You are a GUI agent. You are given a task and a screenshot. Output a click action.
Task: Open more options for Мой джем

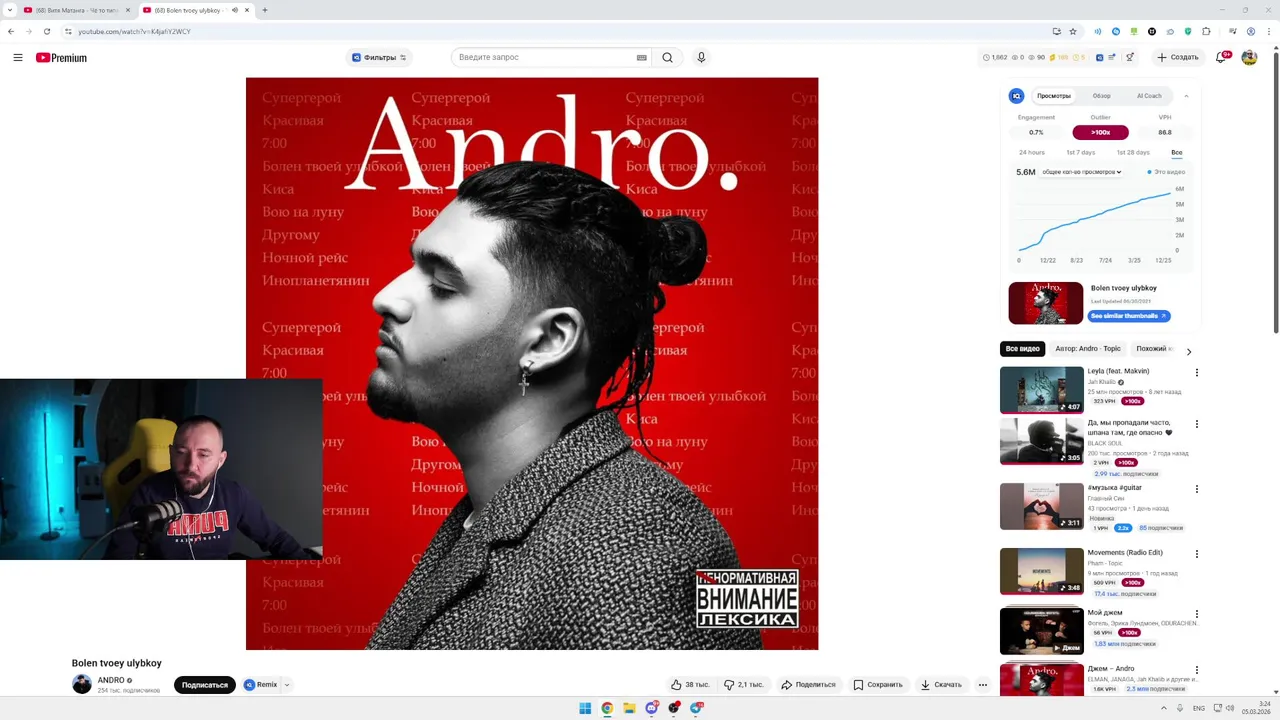click(1196, 614)
